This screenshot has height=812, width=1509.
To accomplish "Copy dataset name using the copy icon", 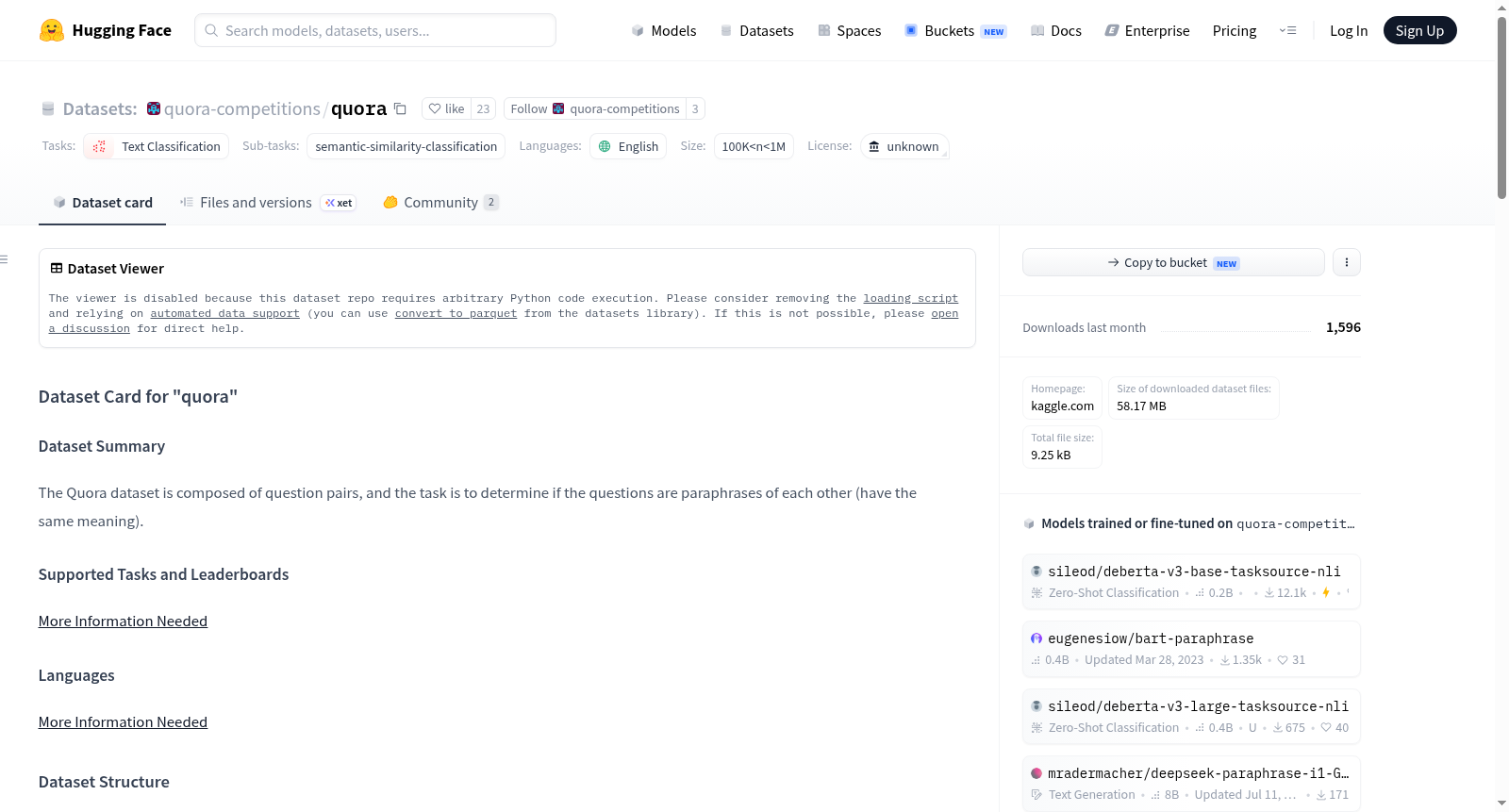I will pos(400,108).
